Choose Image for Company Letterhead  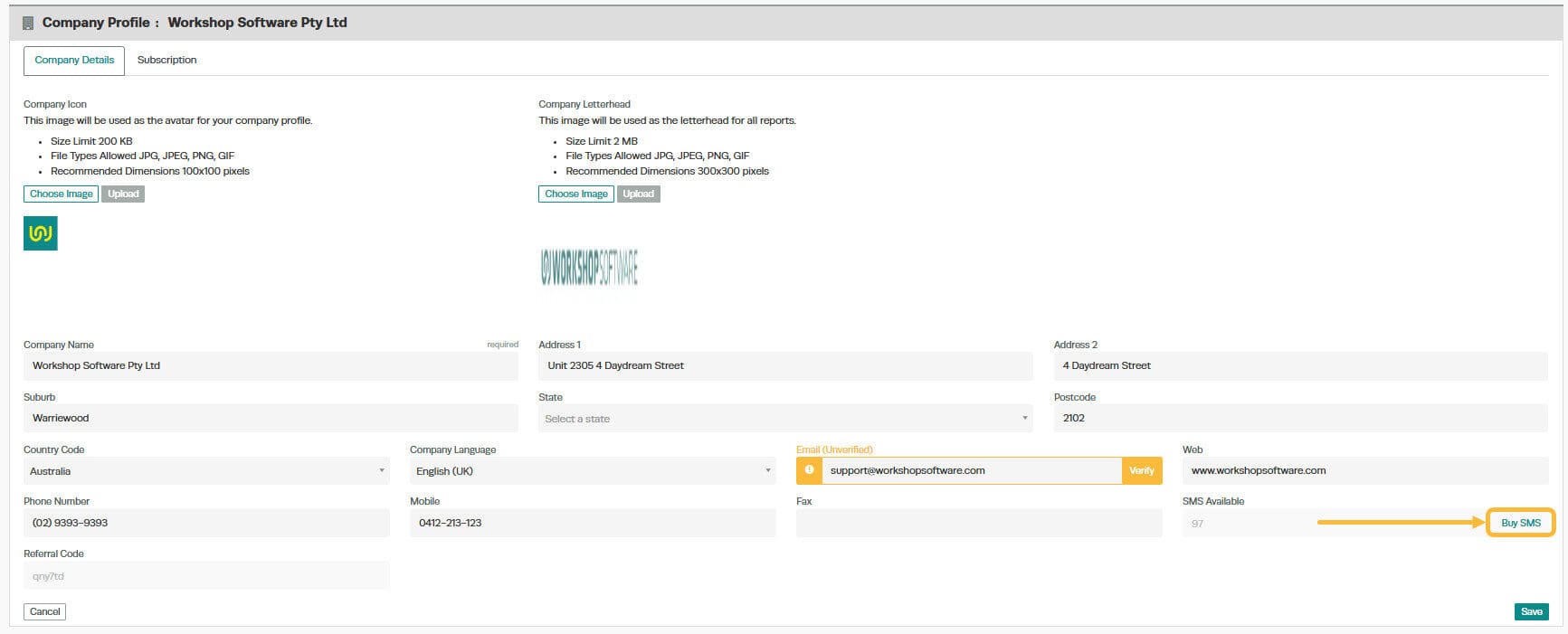click(575, 194)
